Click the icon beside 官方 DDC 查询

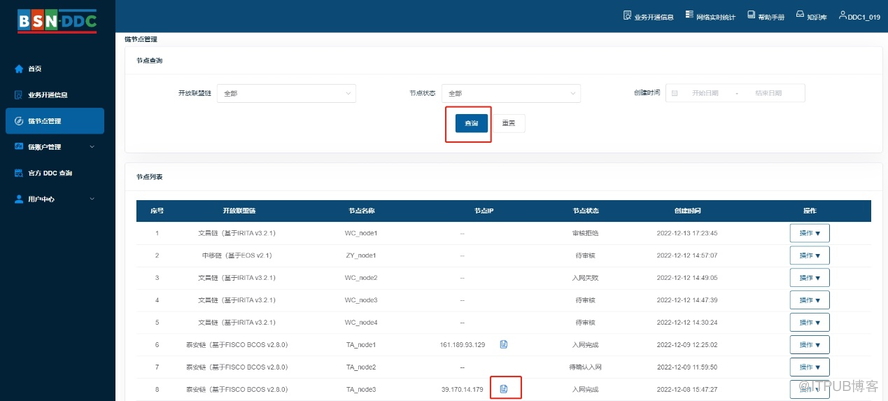tap(19, 173)
